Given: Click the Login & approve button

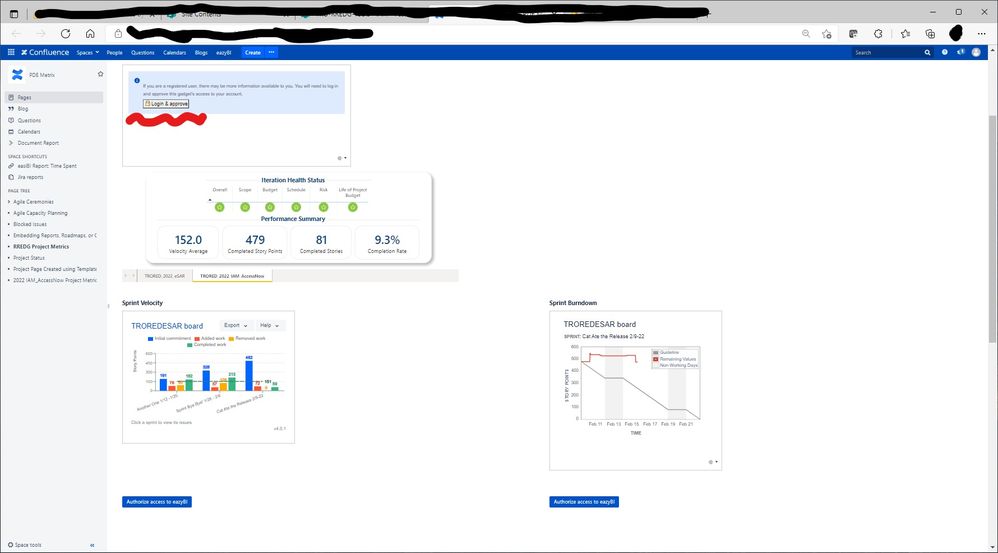Looking at the screenshot, I should [166, 103].
